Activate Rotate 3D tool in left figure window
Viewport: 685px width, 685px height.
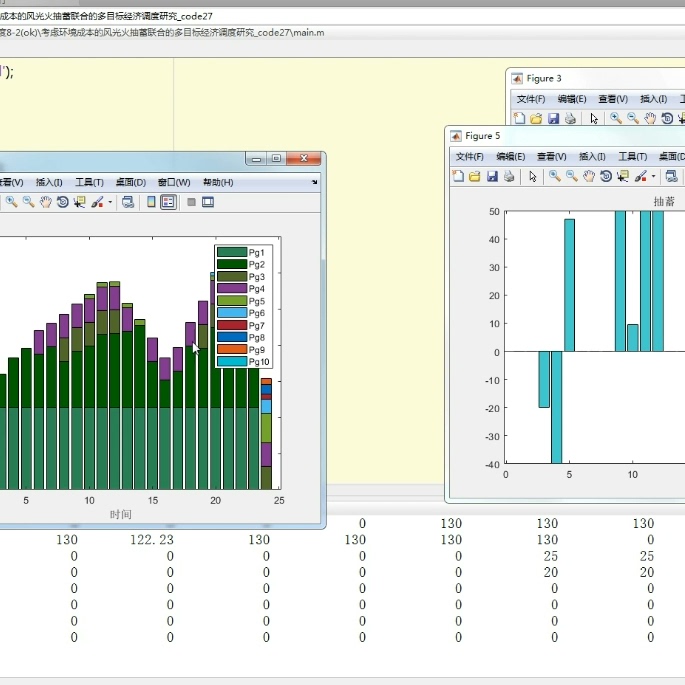(x=63, y=202)
